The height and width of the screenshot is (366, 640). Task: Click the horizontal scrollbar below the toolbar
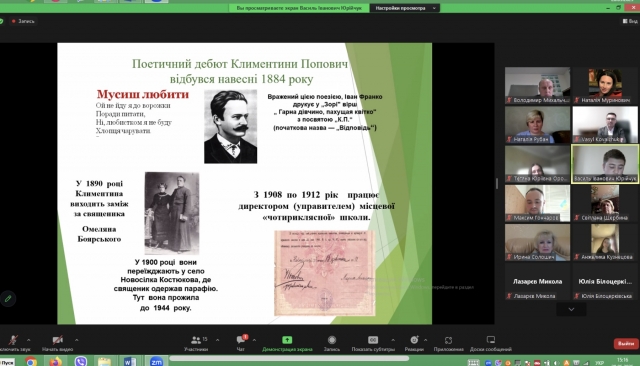pyautogui.click(x=289, y=358)
